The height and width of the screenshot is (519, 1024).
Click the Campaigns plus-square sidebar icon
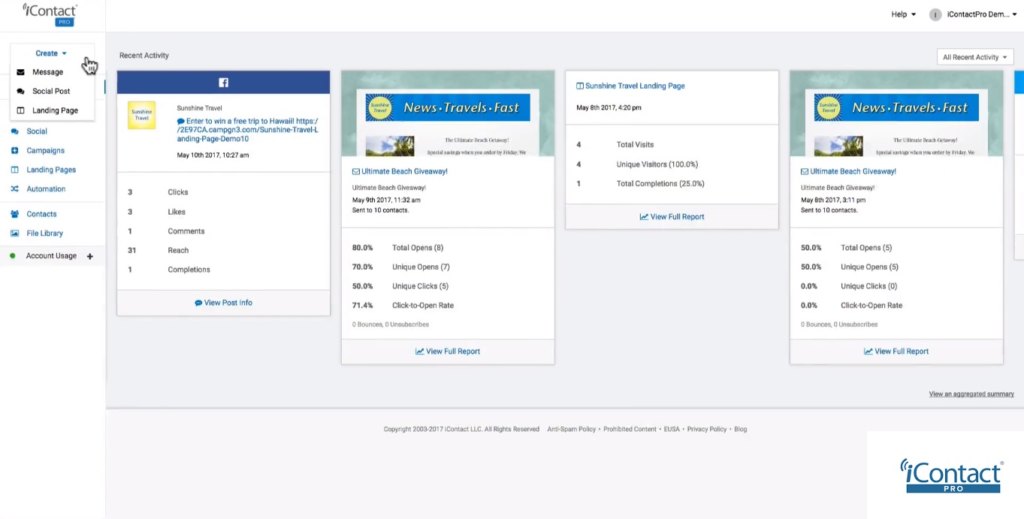[x=14, y=150]
